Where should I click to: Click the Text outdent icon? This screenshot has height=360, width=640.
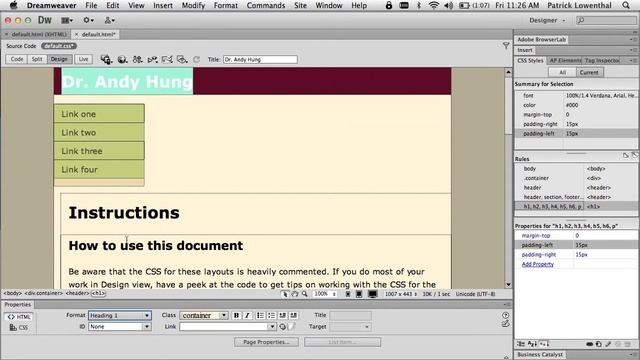click(x=282, y=315)
